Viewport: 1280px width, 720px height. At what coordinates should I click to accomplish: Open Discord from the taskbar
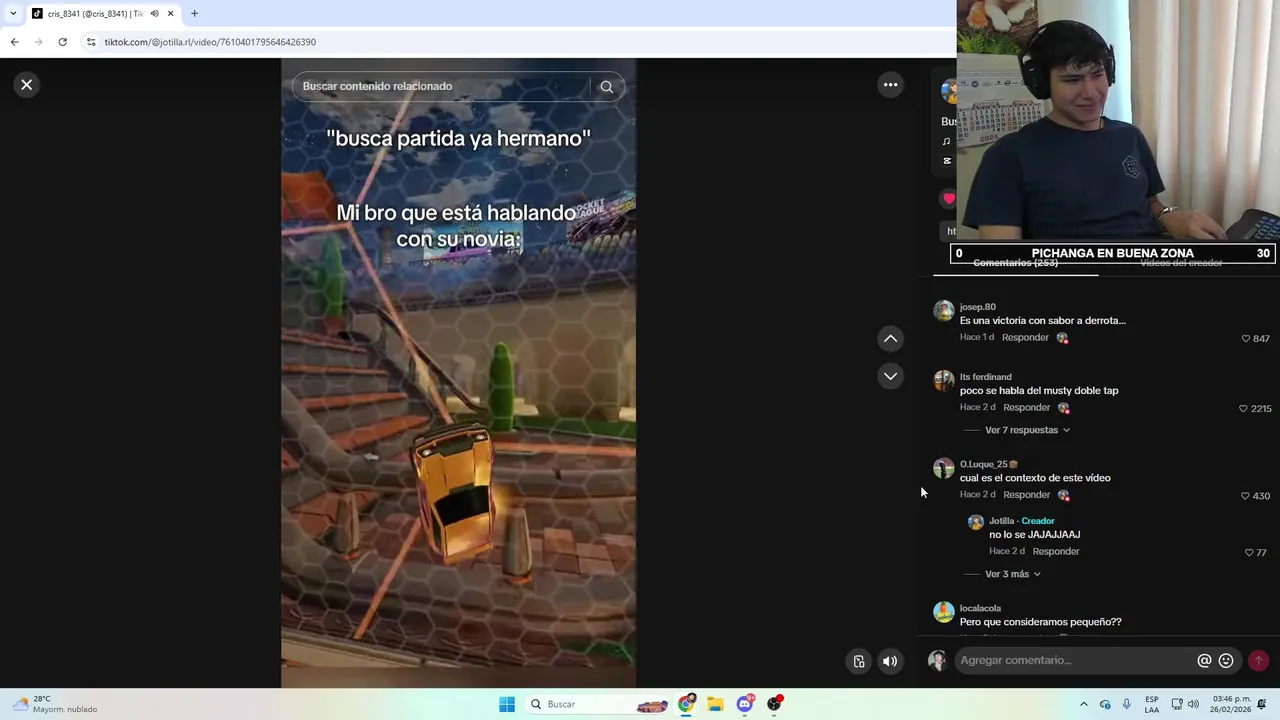point(745,704)
